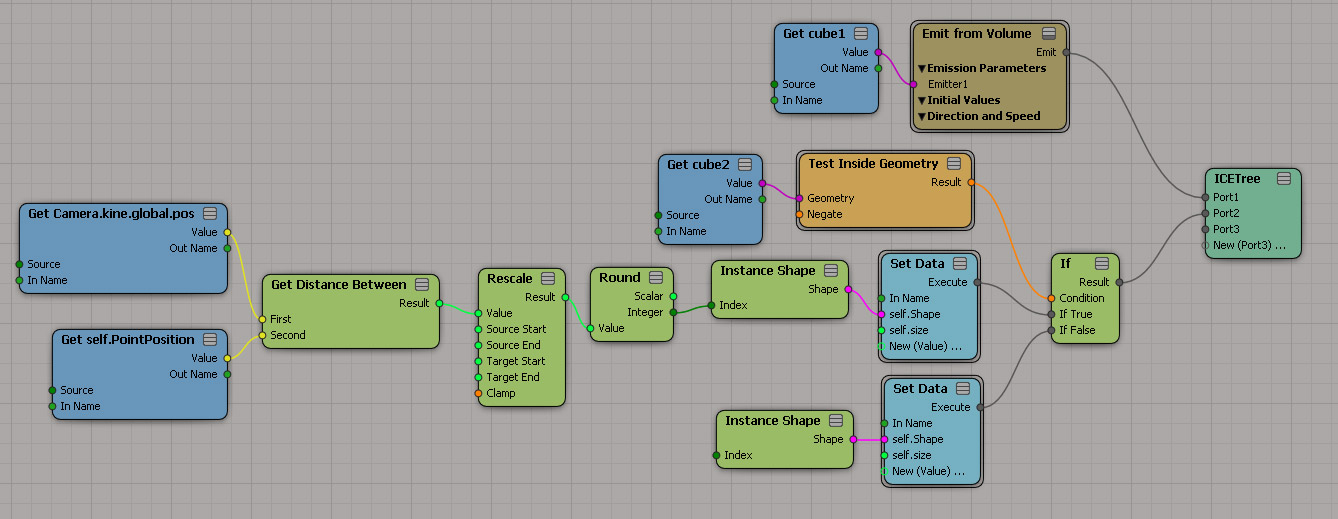The width and height of the screenshot is (1338, 519).
Task: Click the Port1 input on ICETree
Action: [x=1206, y=198]
